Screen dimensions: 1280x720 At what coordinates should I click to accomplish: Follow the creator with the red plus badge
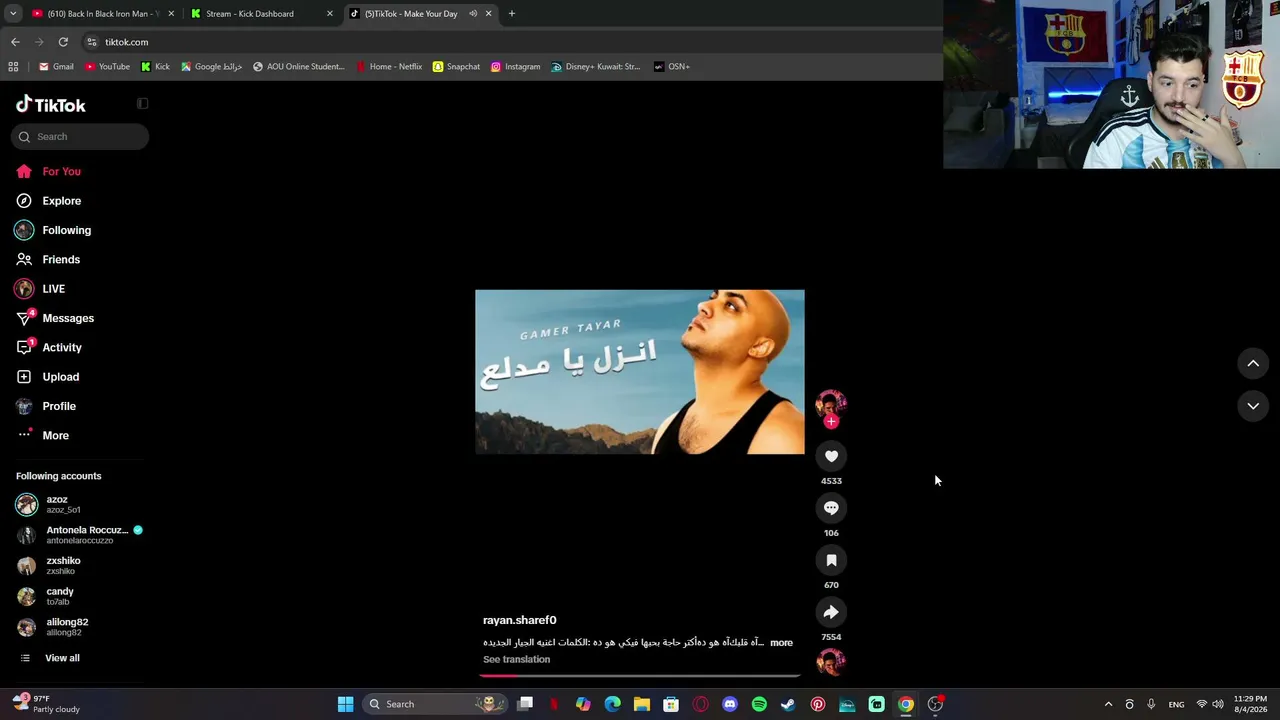coord(831,422)
